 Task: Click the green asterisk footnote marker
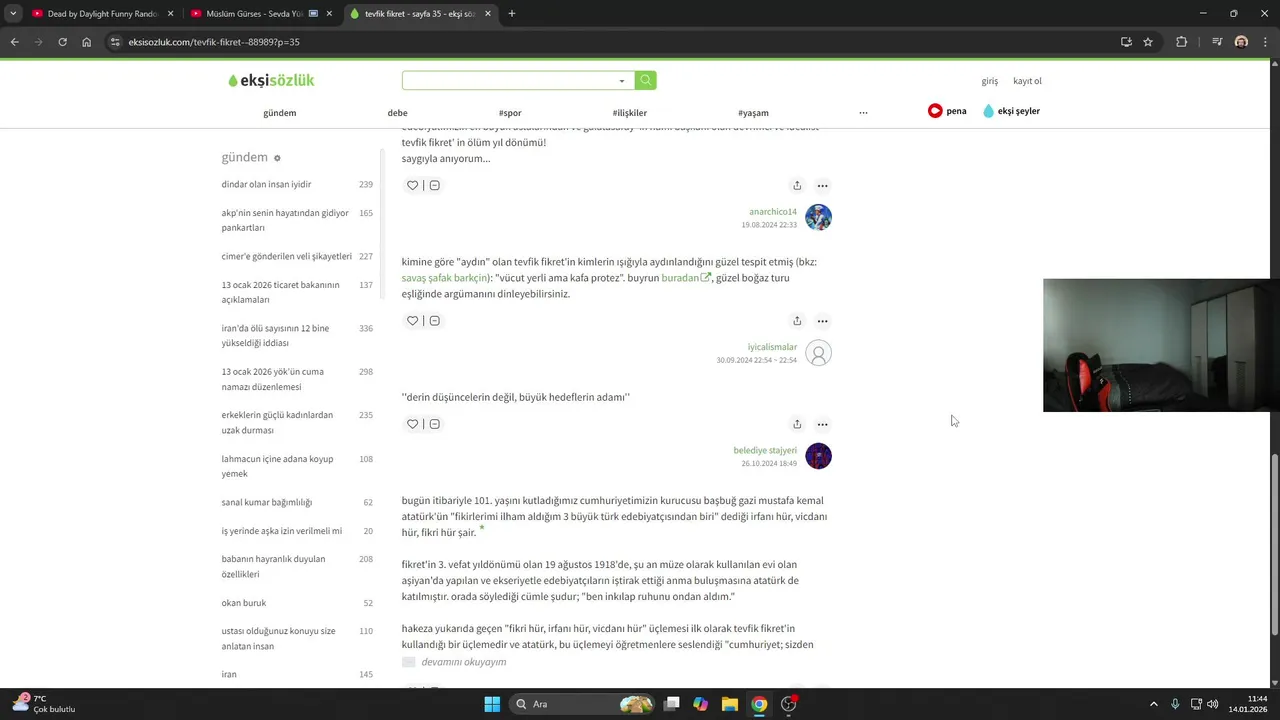[x=482, y=528]
